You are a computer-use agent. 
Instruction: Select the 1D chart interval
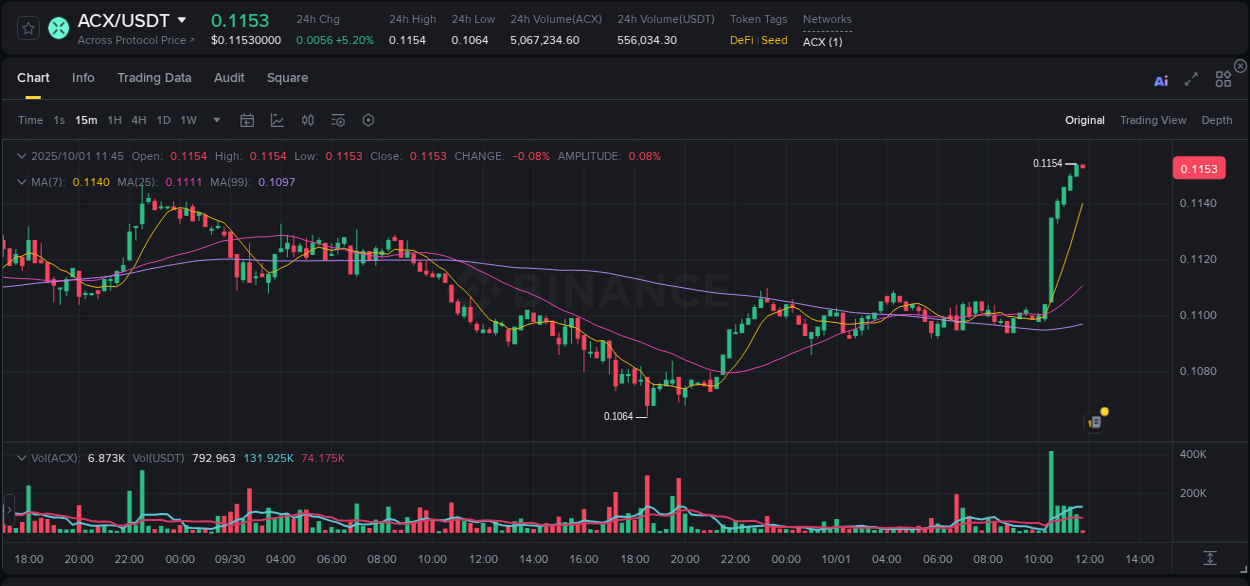tap(163, 120)
